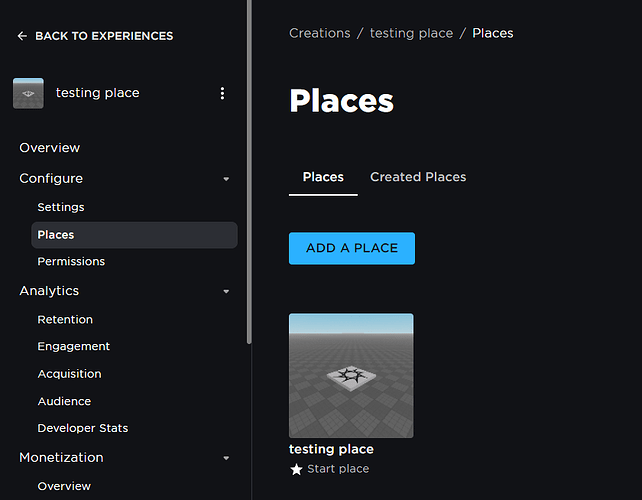Click the back arrow icon beside Back to Experiences
The height and width of the screenshot is (500, 642).
click(22, 36)
